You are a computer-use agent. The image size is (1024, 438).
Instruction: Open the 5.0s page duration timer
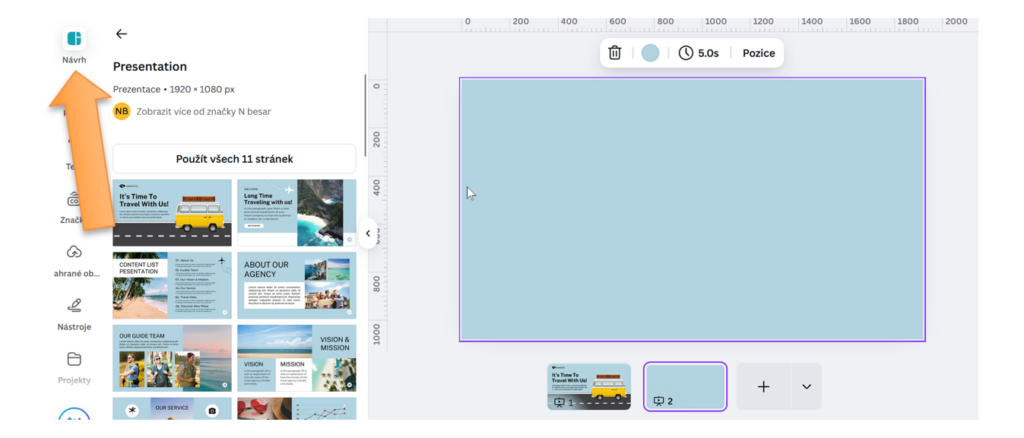[x=698, y=53]
